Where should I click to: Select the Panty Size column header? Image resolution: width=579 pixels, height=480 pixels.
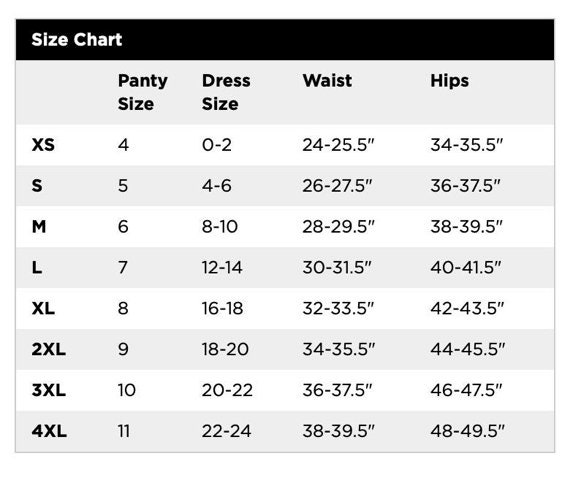coord(143,92)
